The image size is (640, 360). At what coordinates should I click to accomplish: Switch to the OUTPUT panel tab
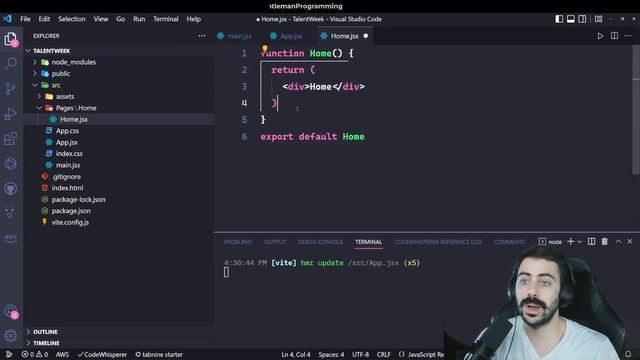pyautogui.click(x=275, y=242)
